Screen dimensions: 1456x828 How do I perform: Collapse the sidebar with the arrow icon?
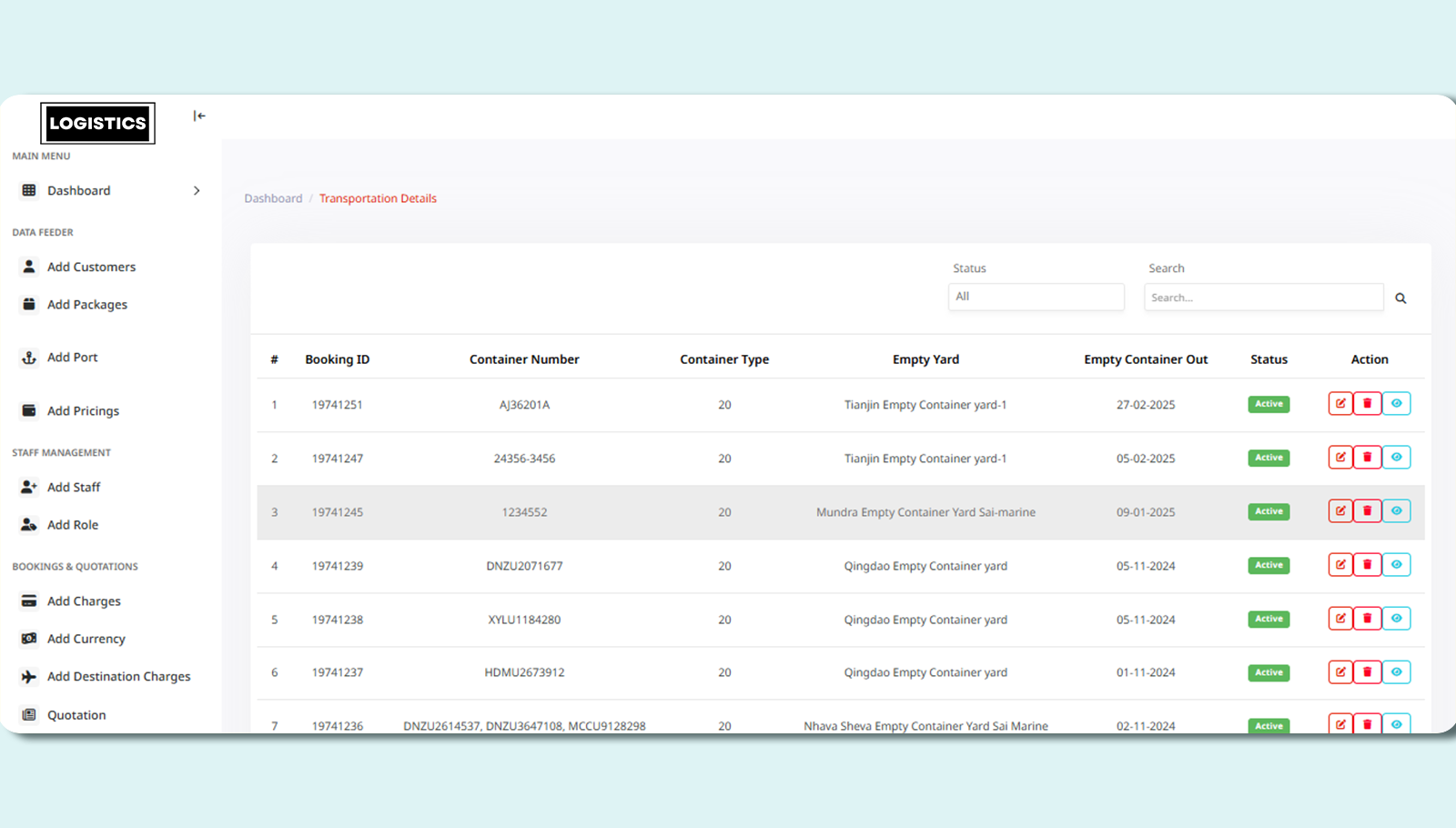(x=199, y=116)
